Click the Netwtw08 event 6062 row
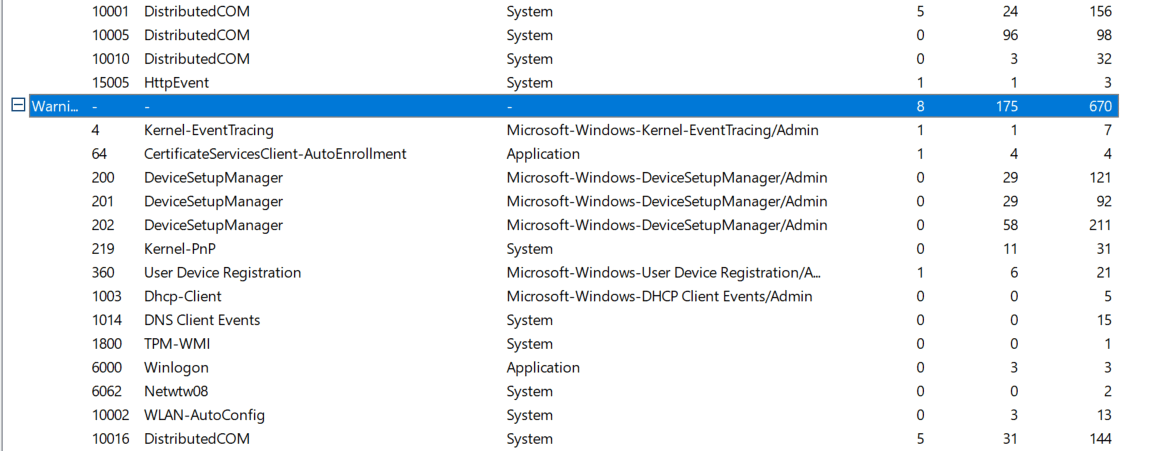 click(x=176, y=392)
